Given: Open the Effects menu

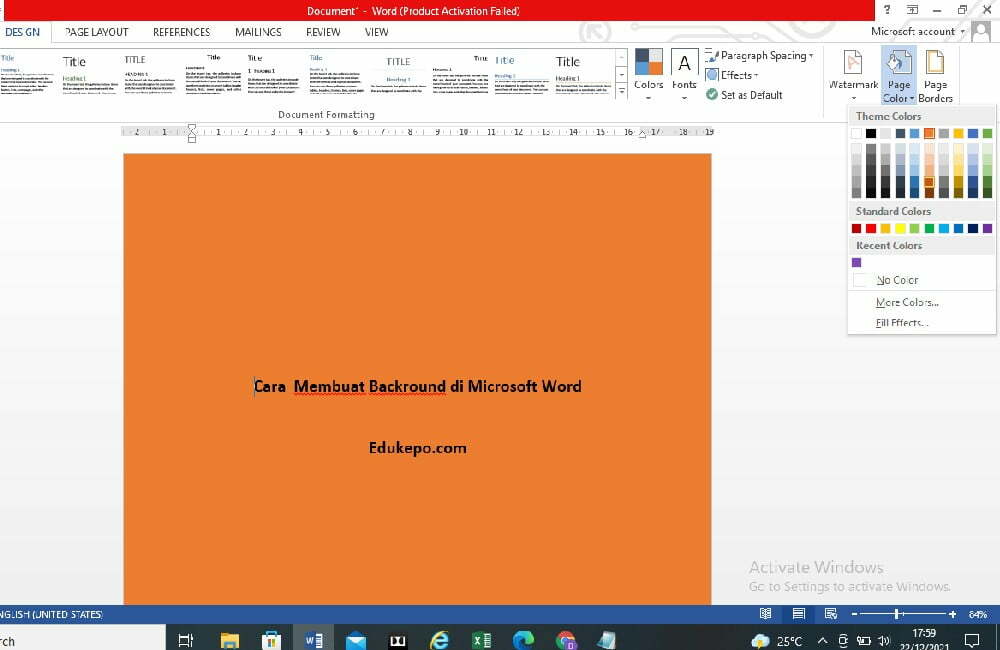Looking at the screenshot, I should (x=733, y=74).
